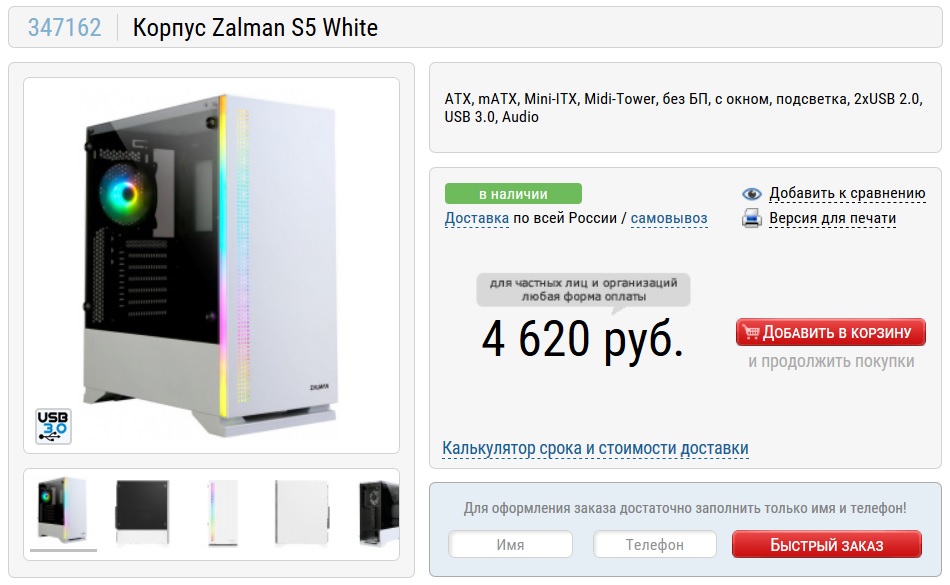Open the самовывоз link
The image size is (950, 585).
pos(669,218)
